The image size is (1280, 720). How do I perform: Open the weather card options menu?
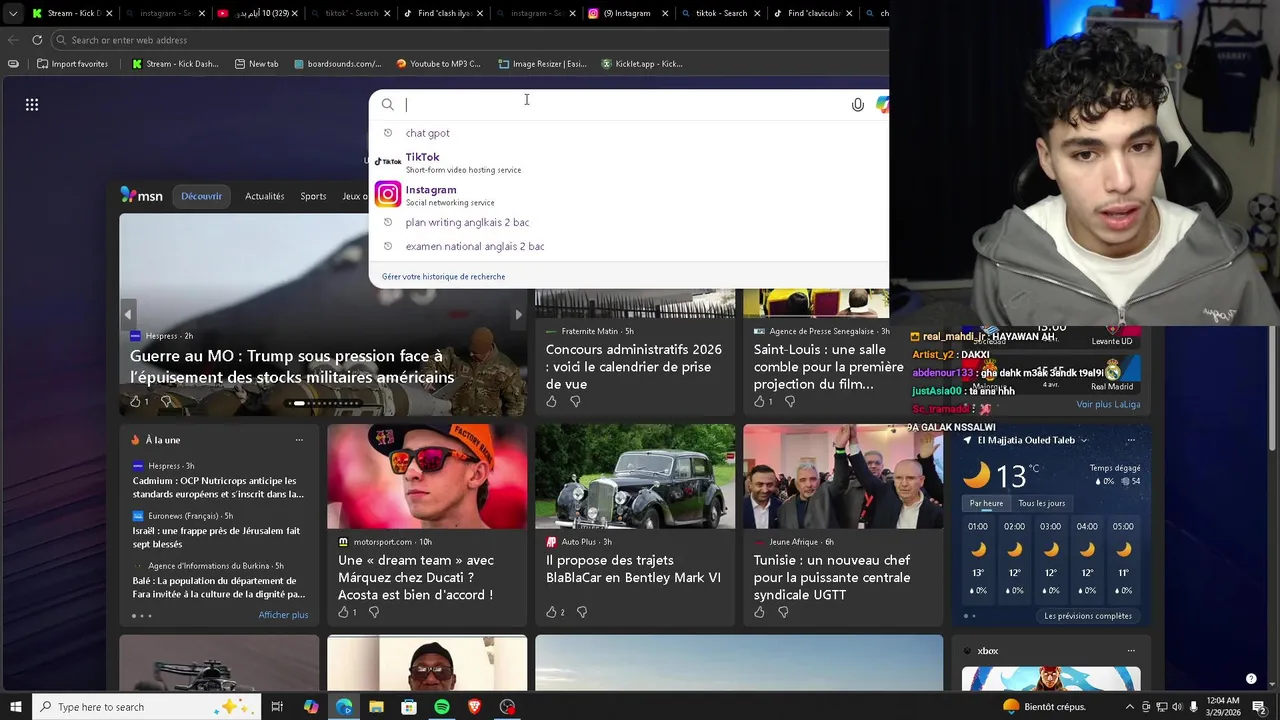coord(1131,440)
